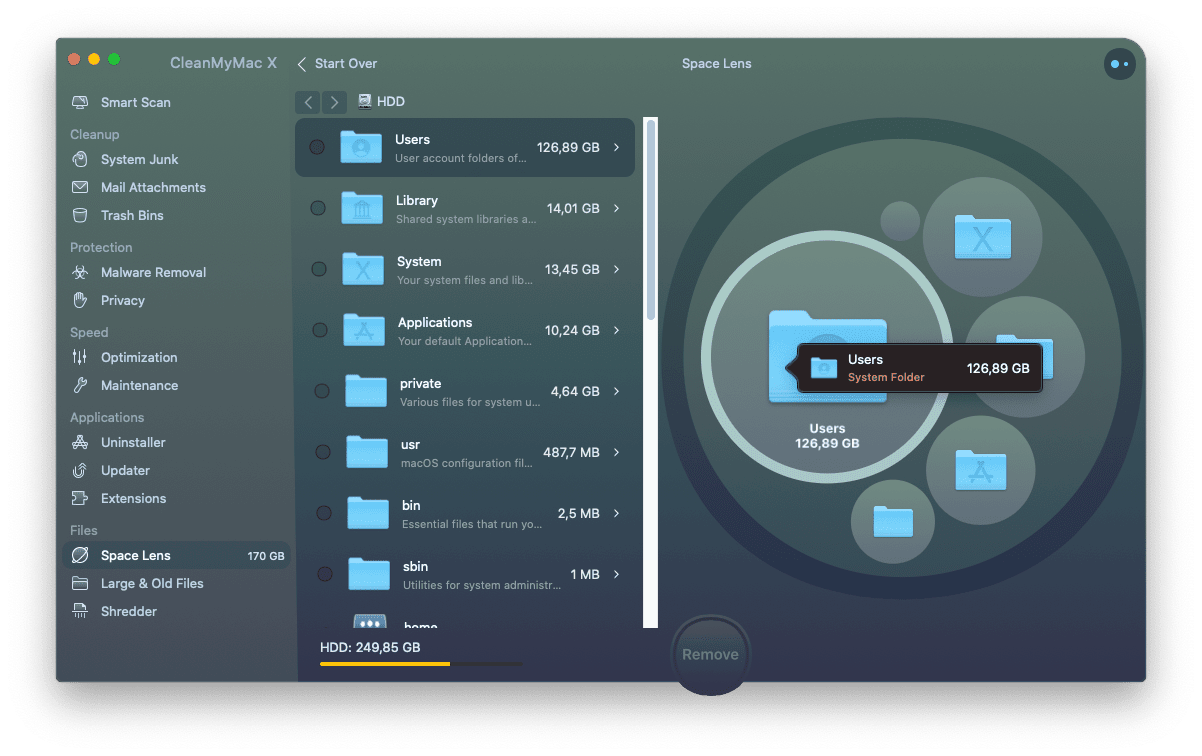The width and height of the screenshot is (1202, 756).
Task: Click the 14,01 GB size in Library row
Action: 573,209
